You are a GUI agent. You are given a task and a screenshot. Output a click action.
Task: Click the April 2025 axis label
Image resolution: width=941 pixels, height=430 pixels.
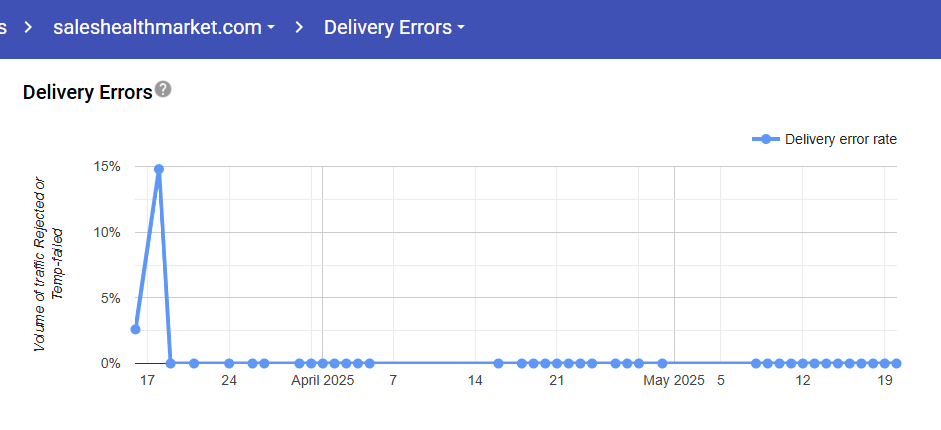click(323, 381)
